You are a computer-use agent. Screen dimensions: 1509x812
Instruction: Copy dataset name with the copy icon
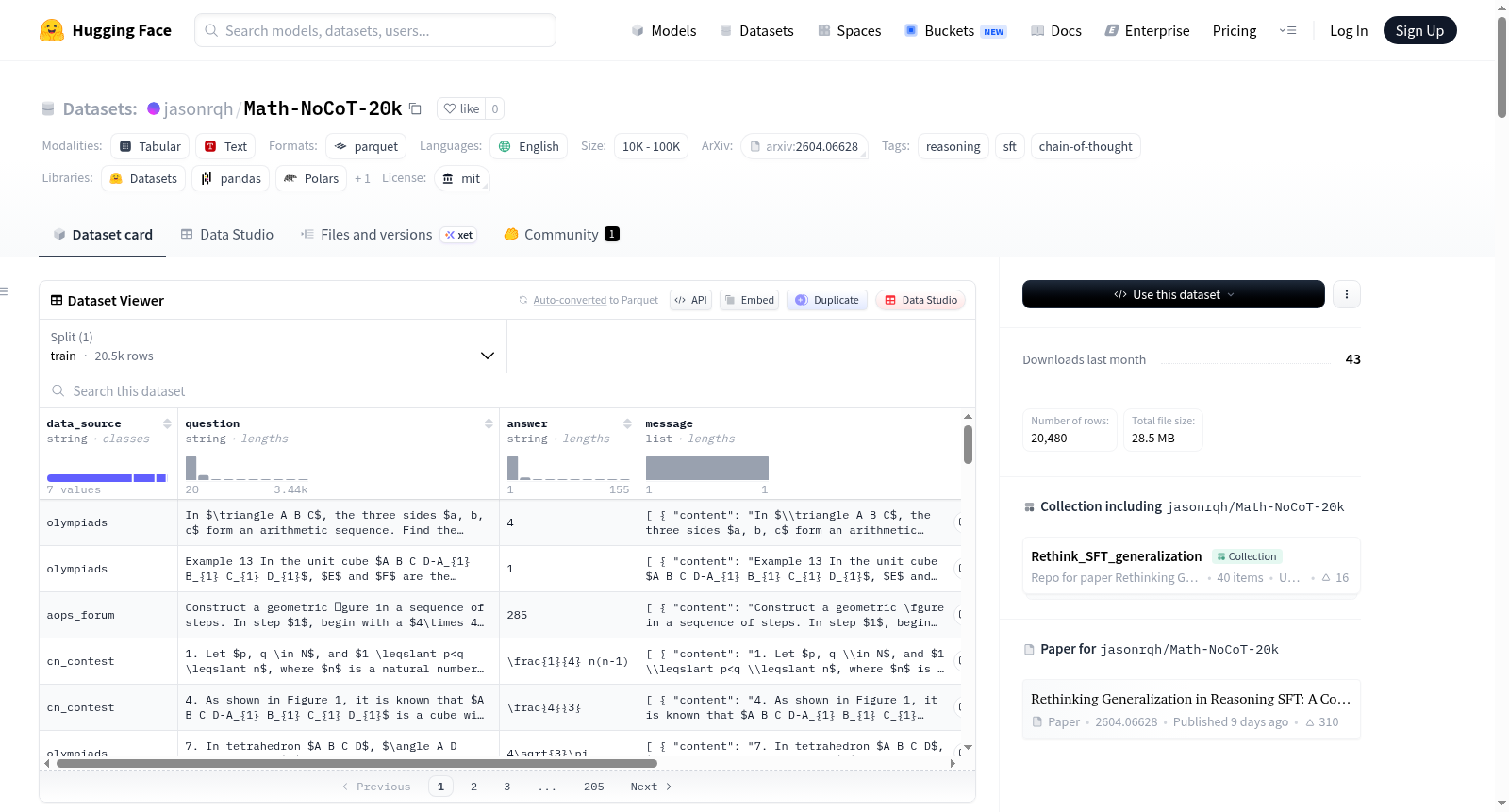pyautogui.click(x=415, y=108)
